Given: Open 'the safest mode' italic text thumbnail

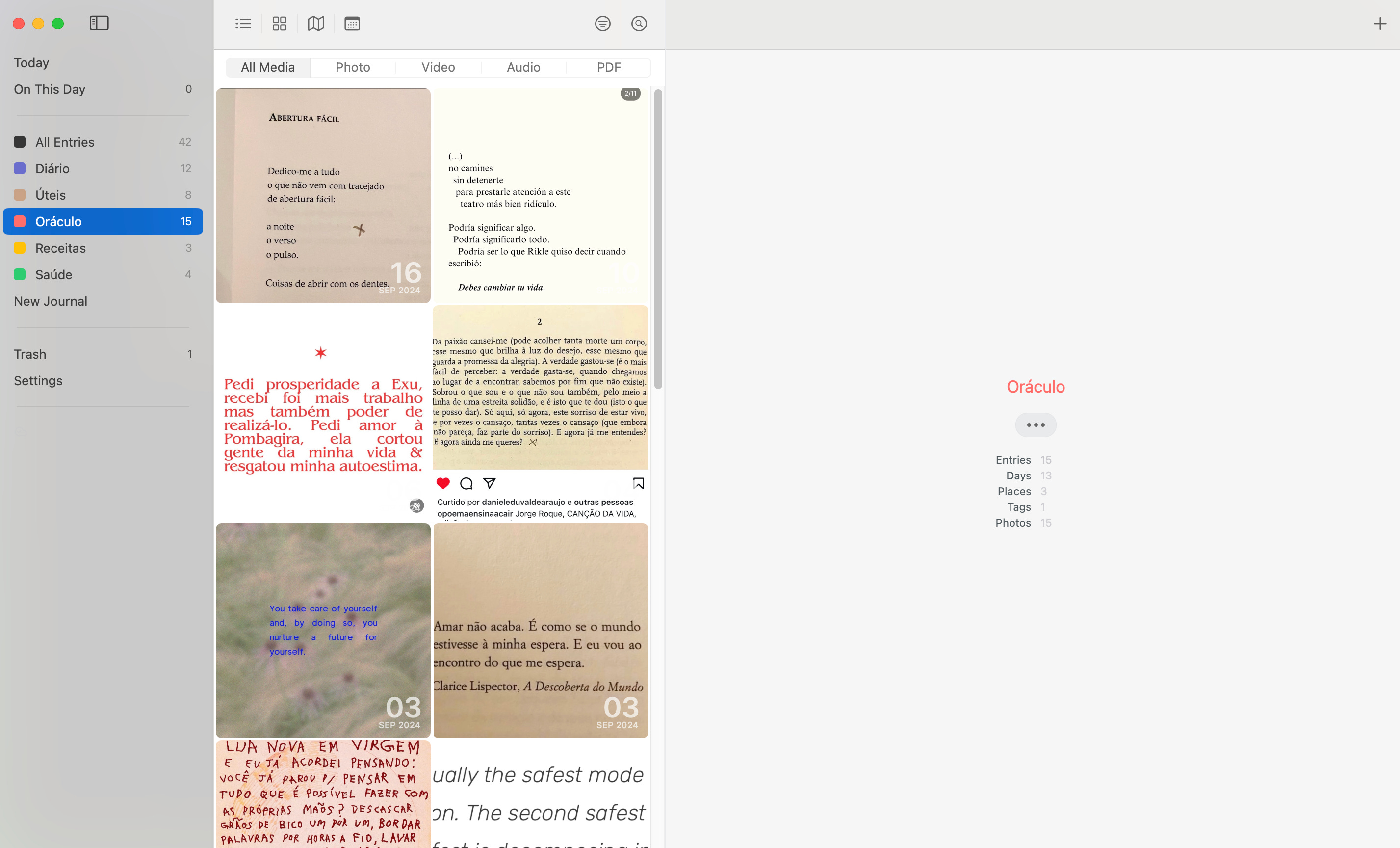Looking at the screenshot, I should click(x=541, y=794).
